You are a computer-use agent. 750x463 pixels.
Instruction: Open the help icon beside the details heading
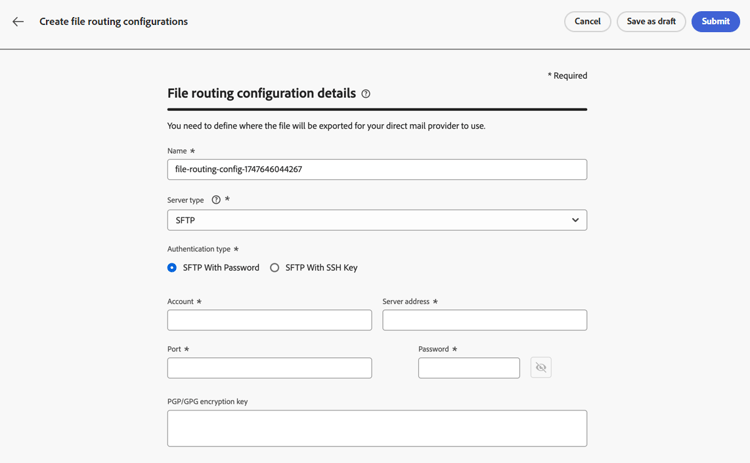(x=366, y=94)
